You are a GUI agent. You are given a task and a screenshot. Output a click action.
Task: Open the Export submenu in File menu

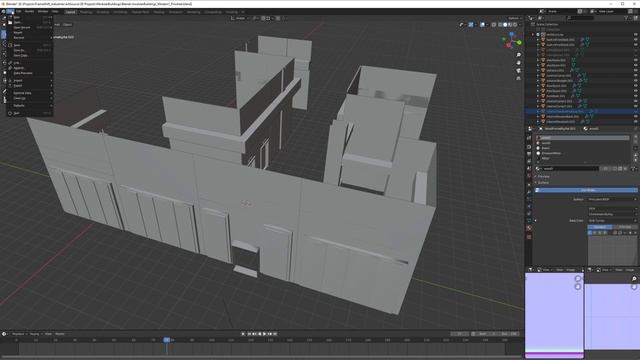click(30, 86)
